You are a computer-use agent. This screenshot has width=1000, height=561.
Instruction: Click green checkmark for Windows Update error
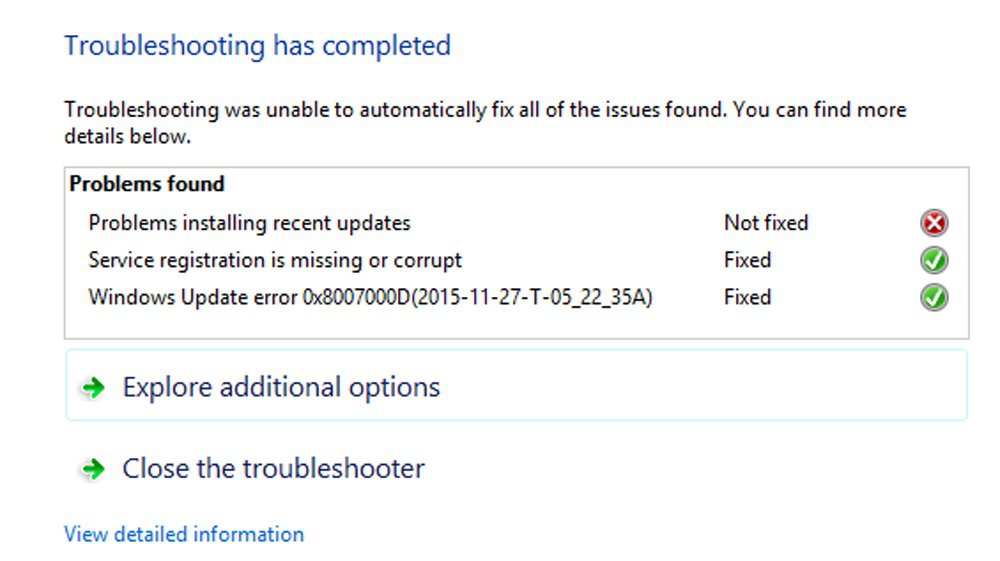(934, 298)
